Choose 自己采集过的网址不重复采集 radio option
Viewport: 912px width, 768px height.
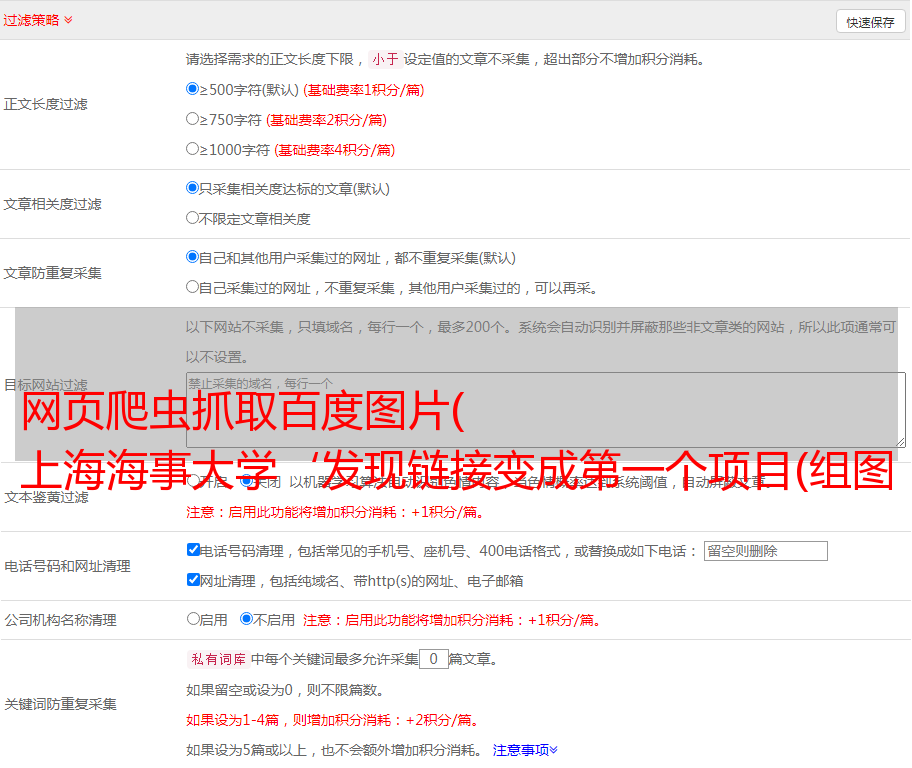point(193,287)
